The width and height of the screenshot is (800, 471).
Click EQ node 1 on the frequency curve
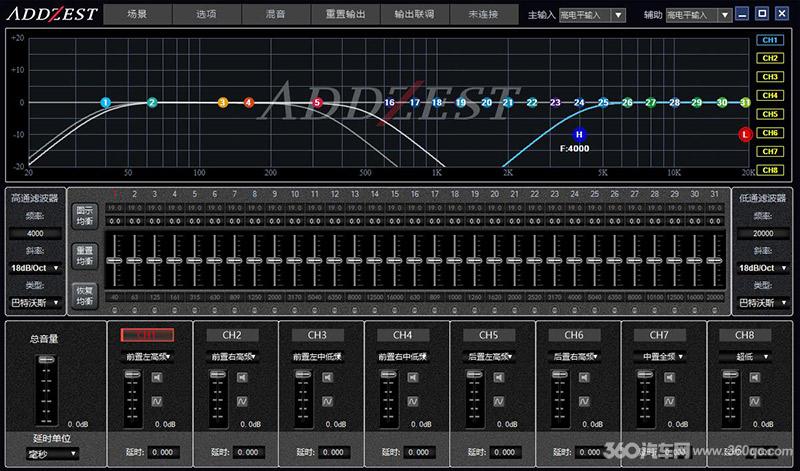(106, 103)
